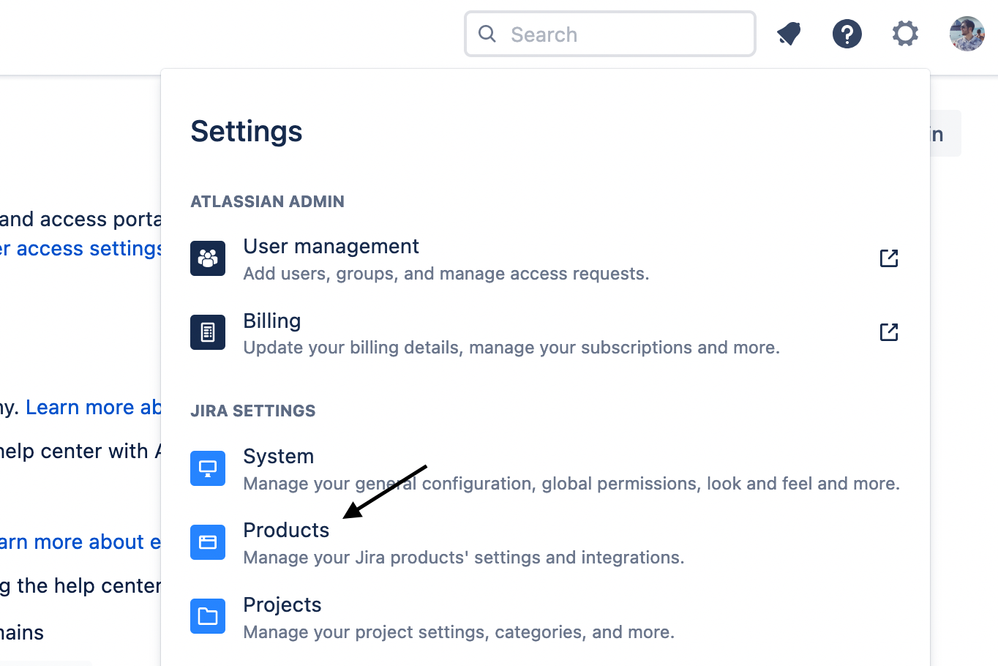Open notifications bell icon

coord(789,34)
